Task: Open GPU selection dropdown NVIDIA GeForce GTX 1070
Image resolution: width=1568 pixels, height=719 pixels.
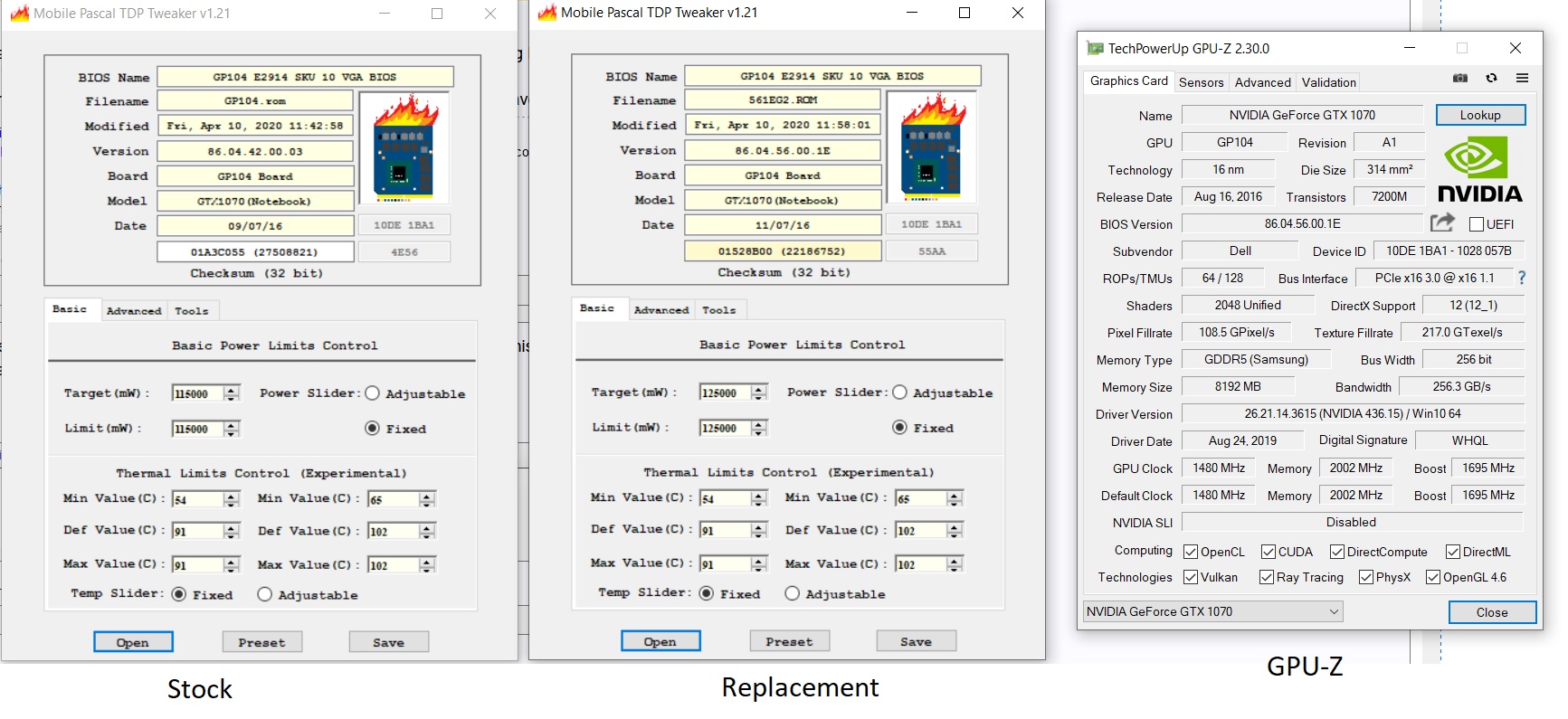Action: click(1212, 611)
